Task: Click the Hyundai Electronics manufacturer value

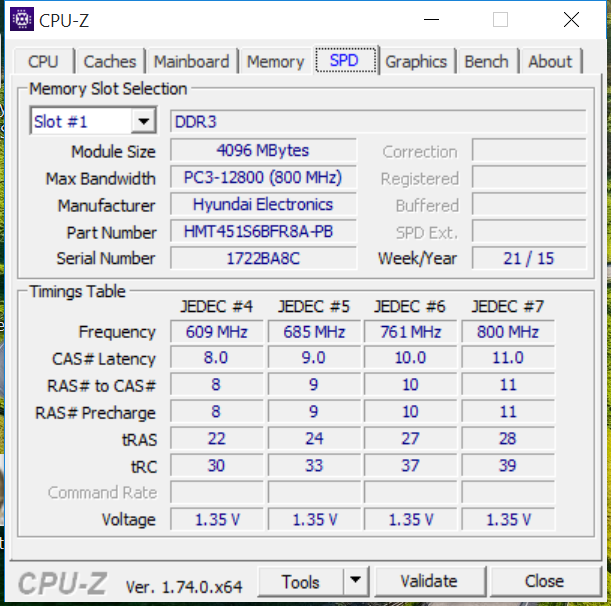Action: pyautogui.click(x=263, y=204)
